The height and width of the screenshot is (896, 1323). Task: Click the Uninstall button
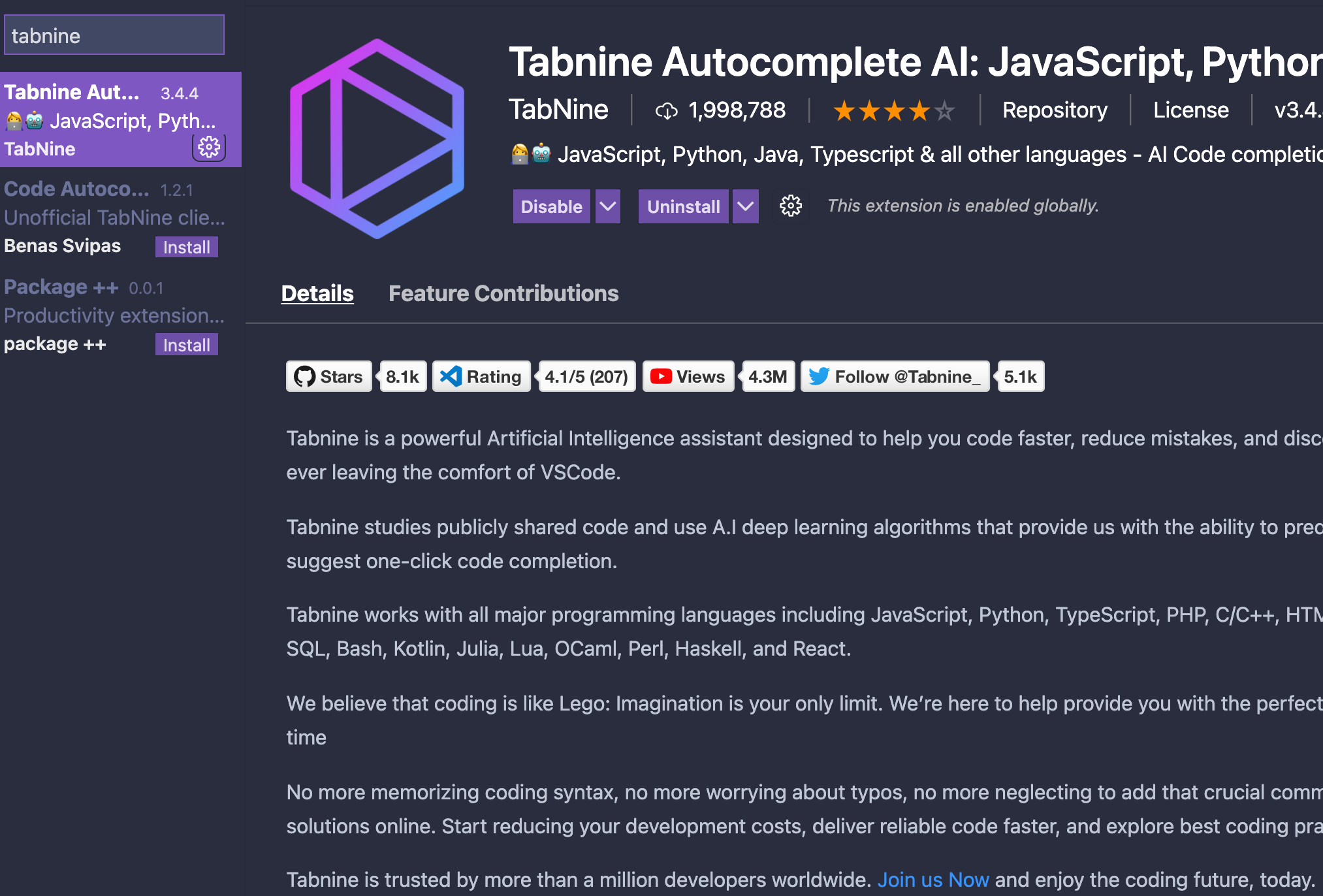point(684,206)
